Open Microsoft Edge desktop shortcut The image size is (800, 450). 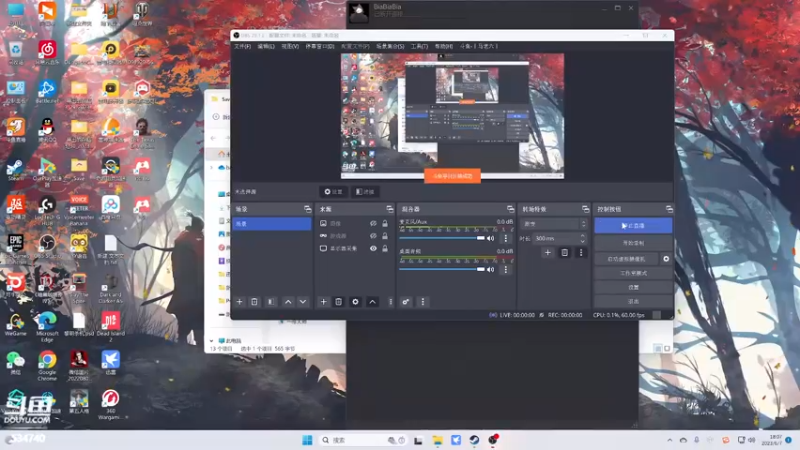click(x=47, y=326)
